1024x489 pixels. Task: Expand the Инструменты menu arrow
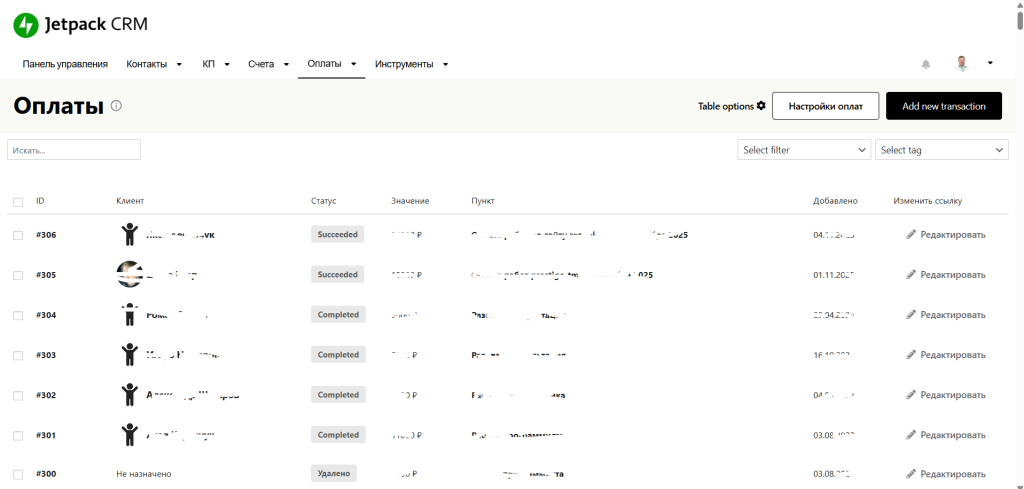point(445,65)
